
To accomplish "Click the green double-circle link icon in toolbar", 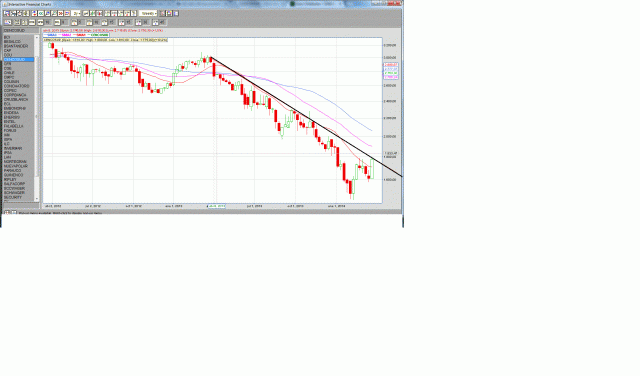I will [x=41, y=13].
